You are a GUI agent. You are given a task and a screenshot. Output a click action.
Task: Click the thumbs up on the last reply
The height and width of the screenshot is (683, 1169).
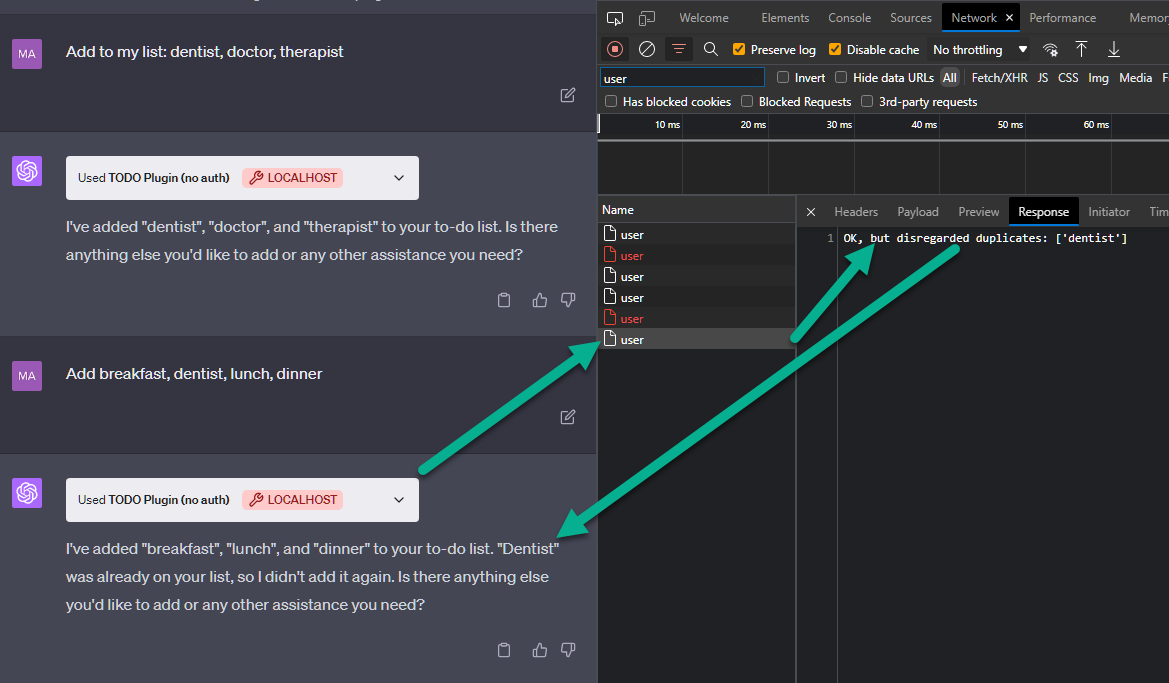tap(540, 650)
